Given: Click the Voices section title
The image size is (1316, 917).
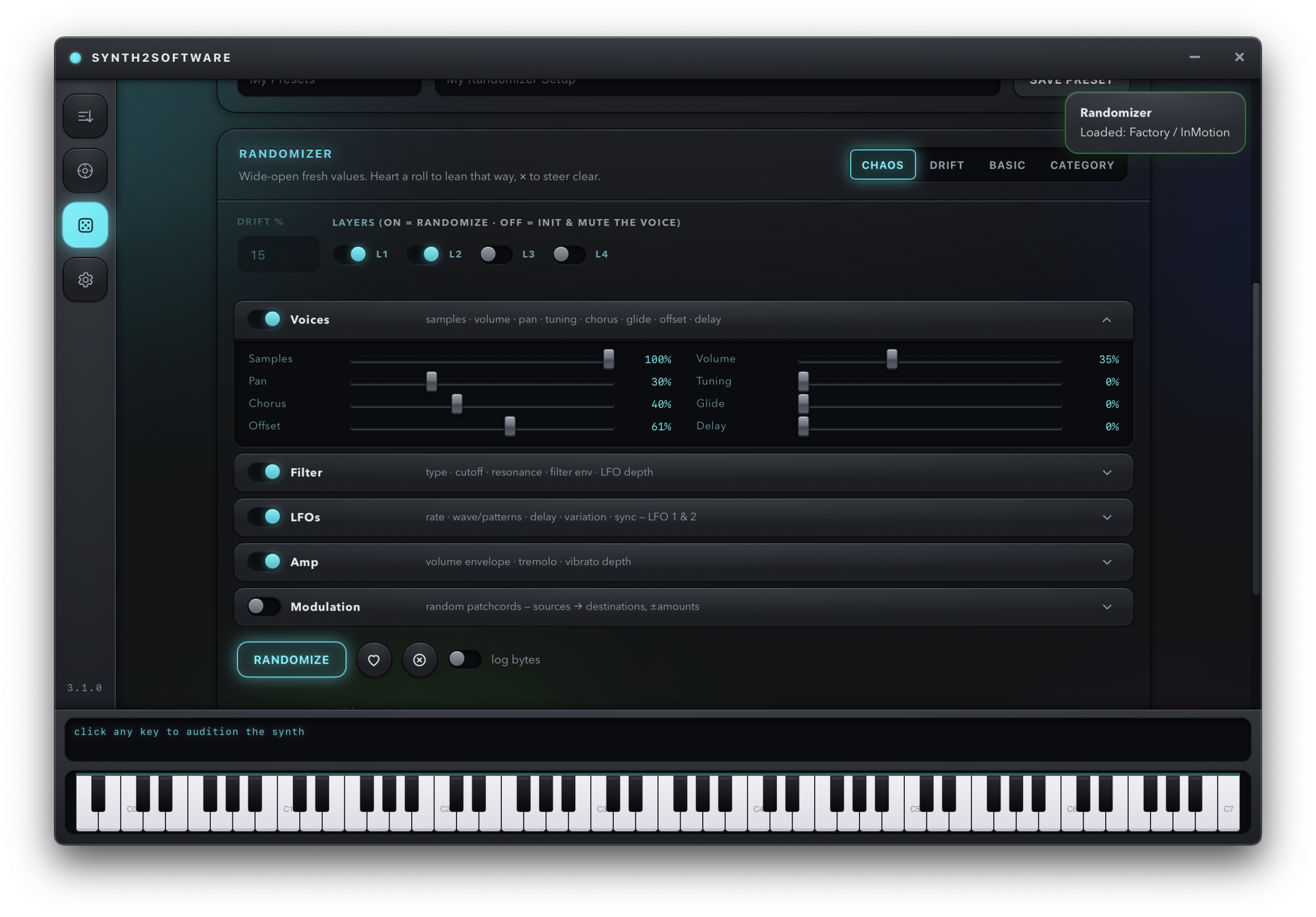Looking at the screenshot, I should click(x=309, y=320).
